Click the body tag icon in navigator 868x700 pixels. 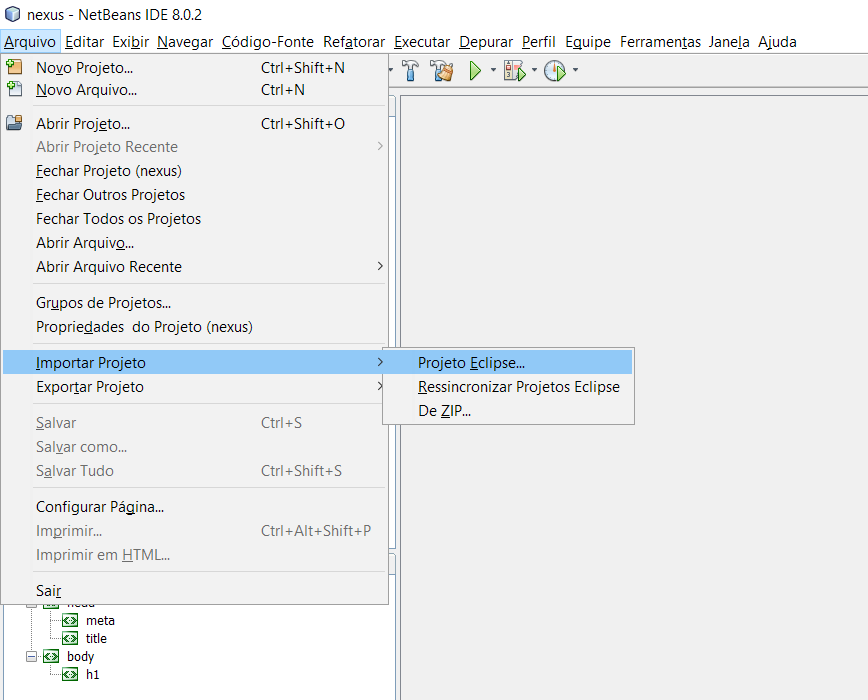(51, 656)
